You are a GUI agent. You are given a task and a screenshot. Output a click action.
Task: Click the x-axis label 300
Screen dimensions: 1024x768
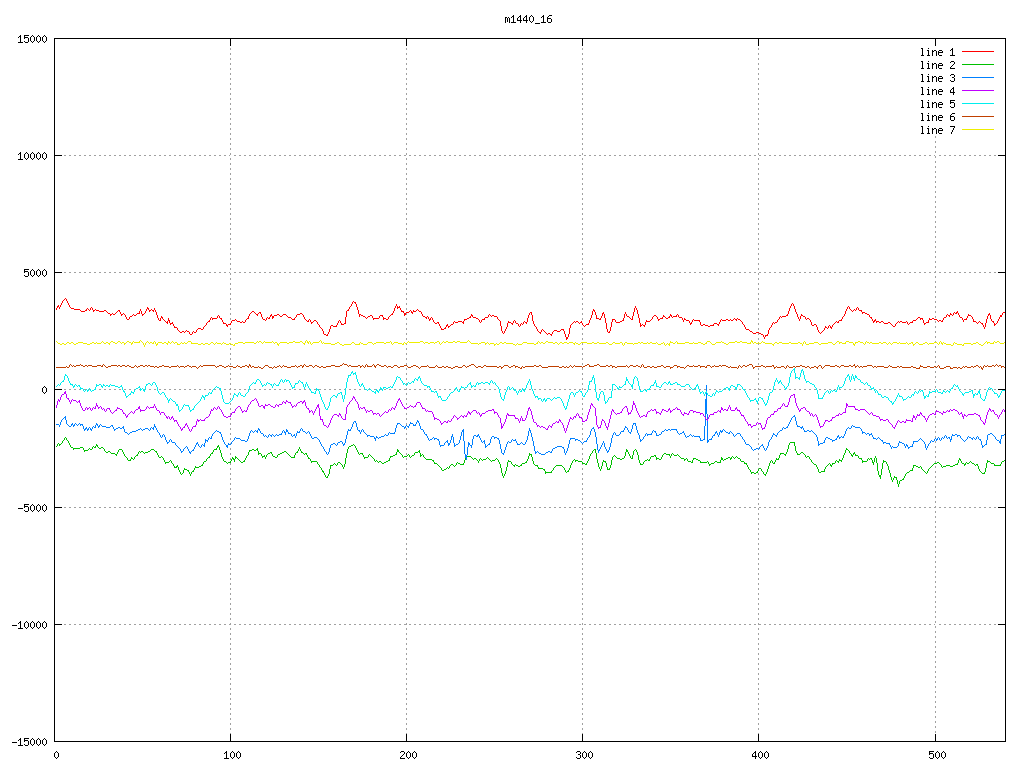pyautogui.click(x=584, y=756)
